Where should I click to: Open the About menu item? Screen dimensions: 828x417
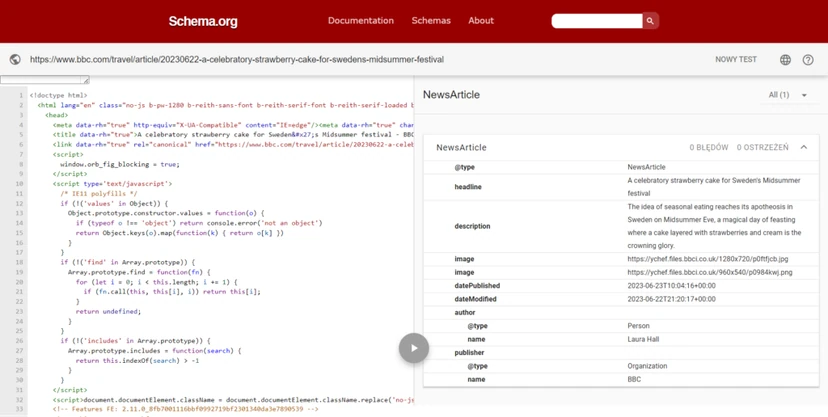[x=481, y=21]
